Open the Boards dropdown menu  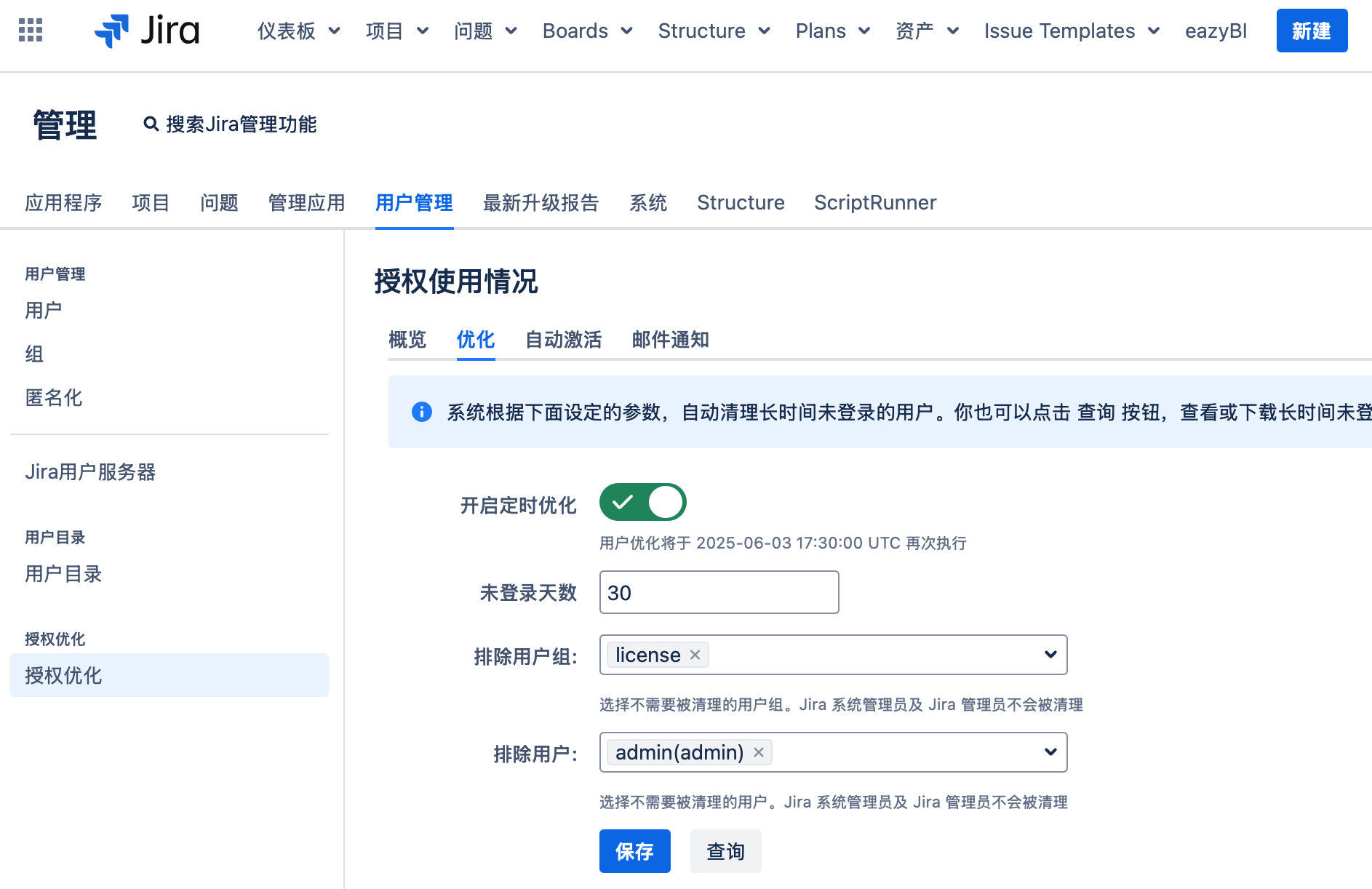point(587,31)
